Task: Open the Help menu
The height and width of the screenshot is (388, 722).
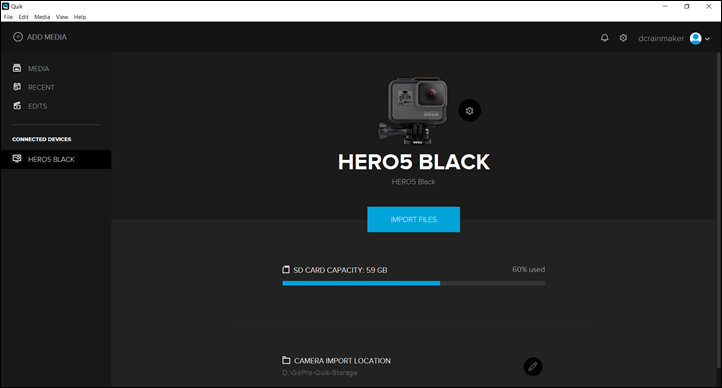Action: pyautogui.click(x=80, y=17)
